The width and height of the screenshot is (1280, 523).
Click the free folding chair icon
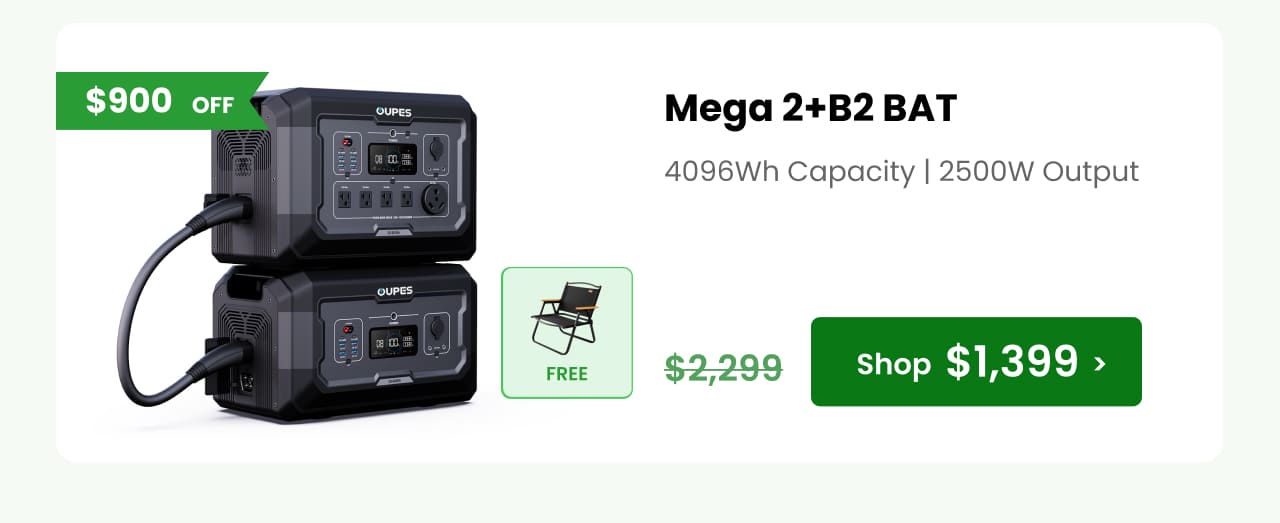click(566, 317)
